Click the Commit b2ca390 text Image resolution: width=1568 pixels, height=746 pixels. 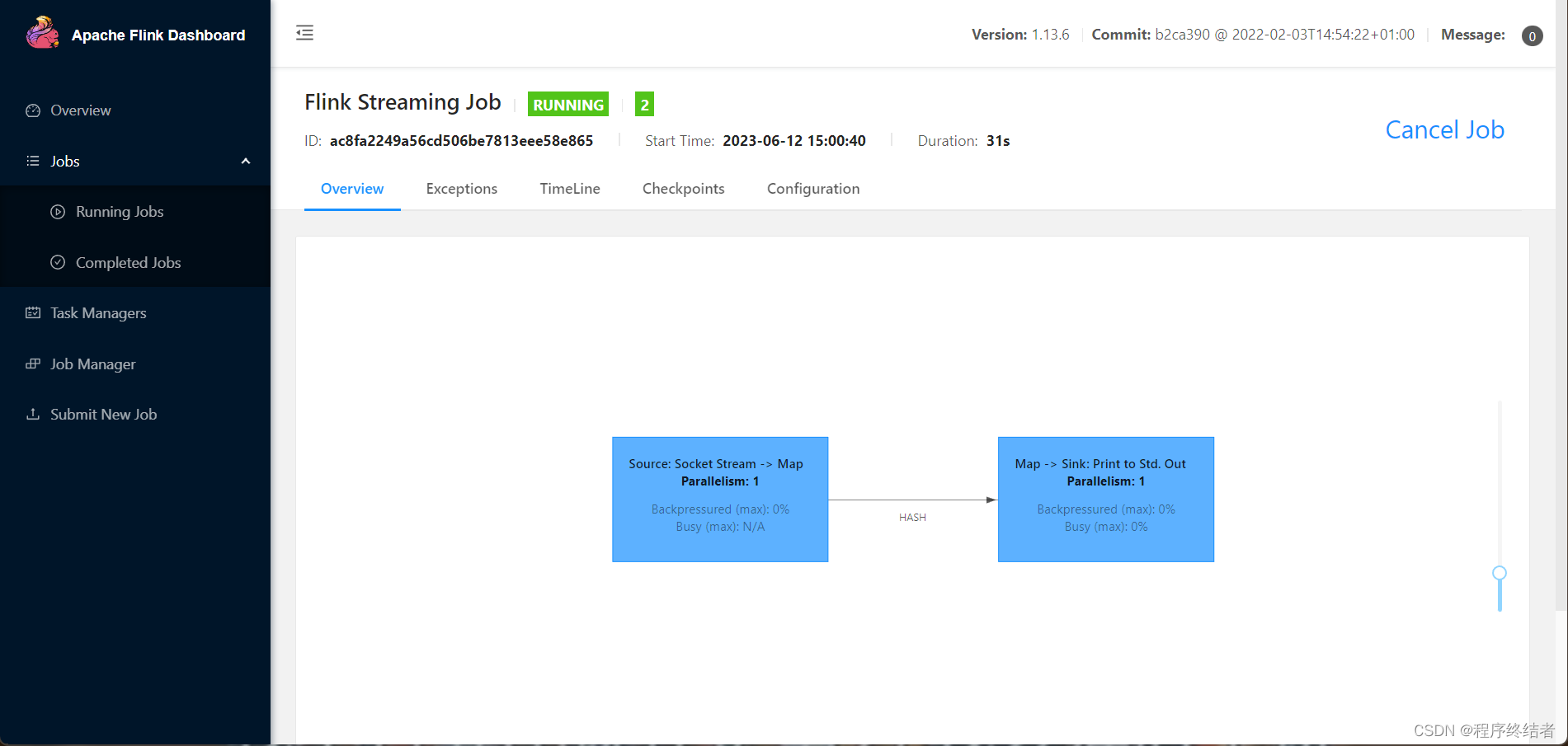click(x=1253, y=35)
